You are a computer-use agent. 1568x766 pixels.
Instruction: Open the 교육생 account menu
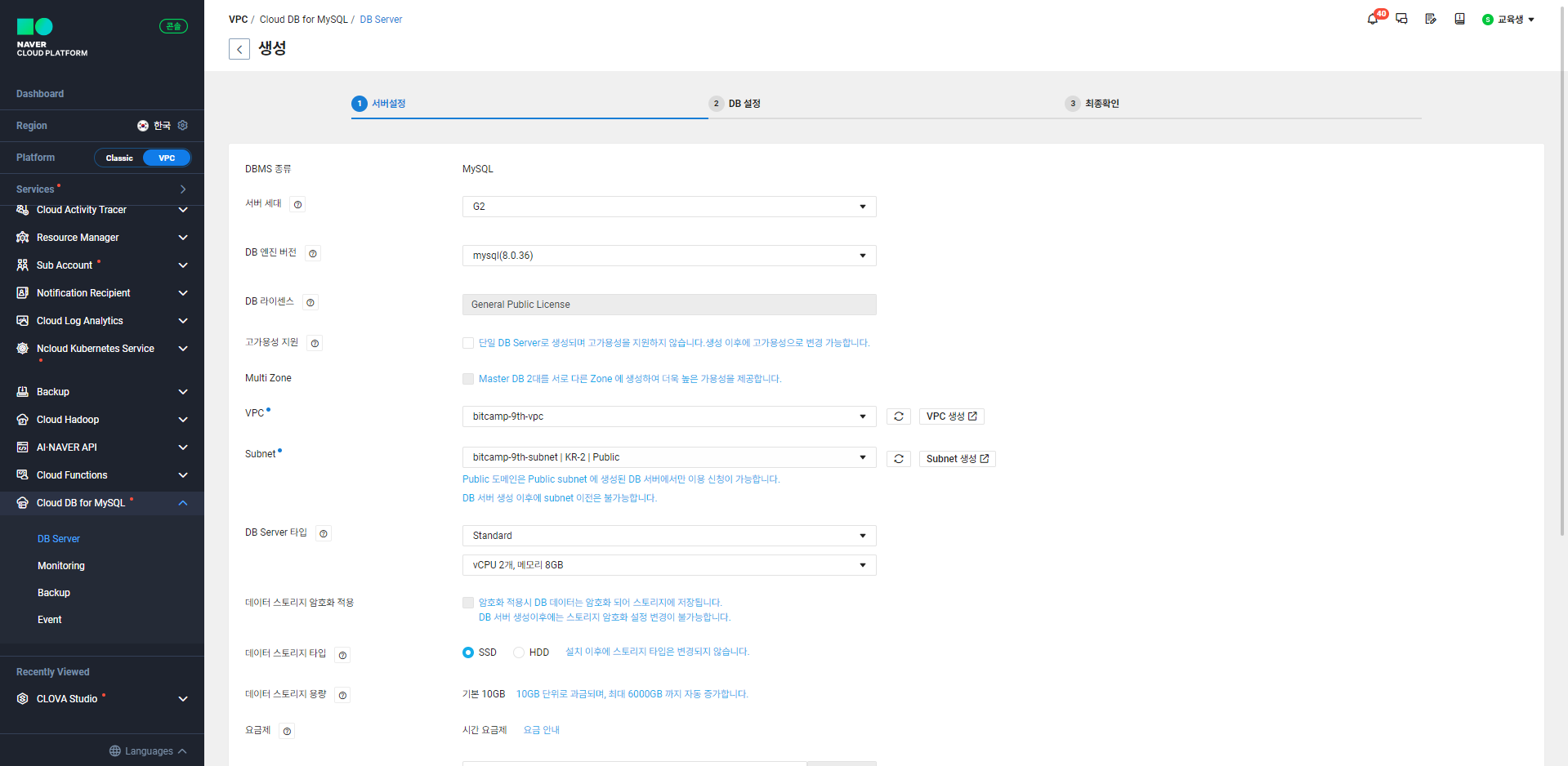(1508, 20)
